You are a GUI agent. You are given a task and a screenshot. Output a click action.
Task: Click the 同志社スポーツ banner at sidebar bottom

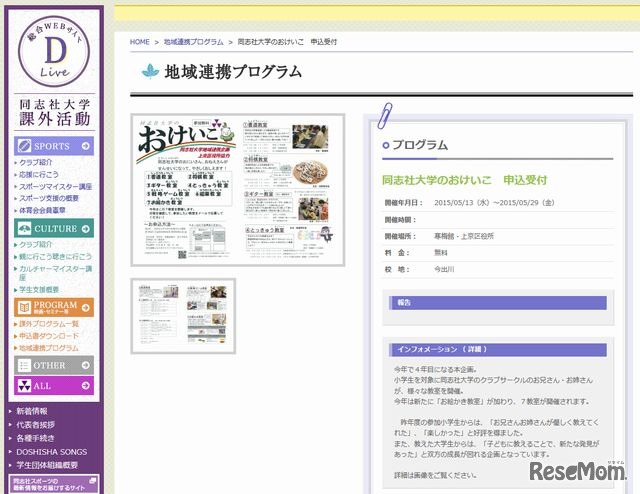click(x=54, y=484)
